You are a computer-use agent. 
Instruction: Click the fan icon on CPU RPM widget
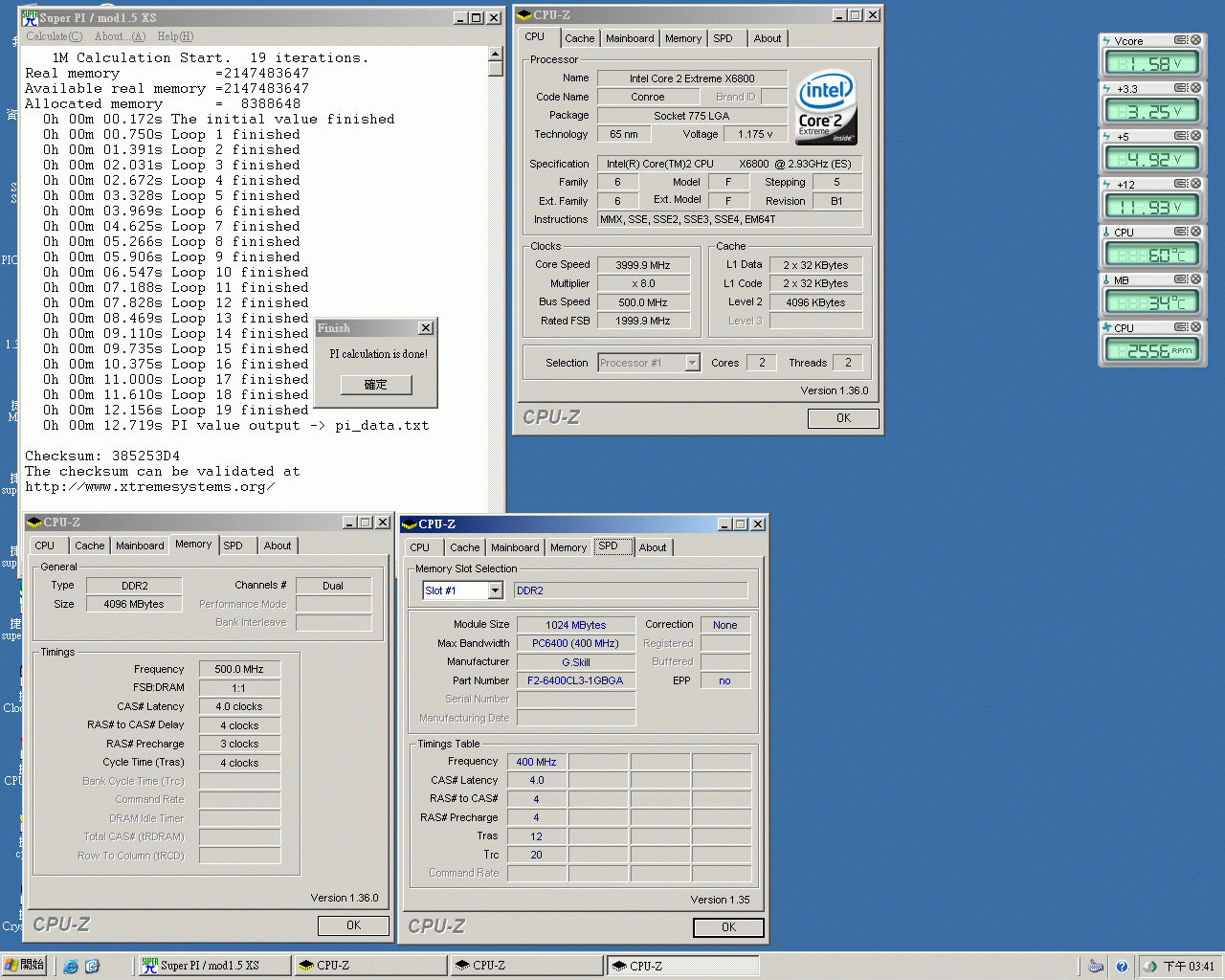pos(1106,328)
